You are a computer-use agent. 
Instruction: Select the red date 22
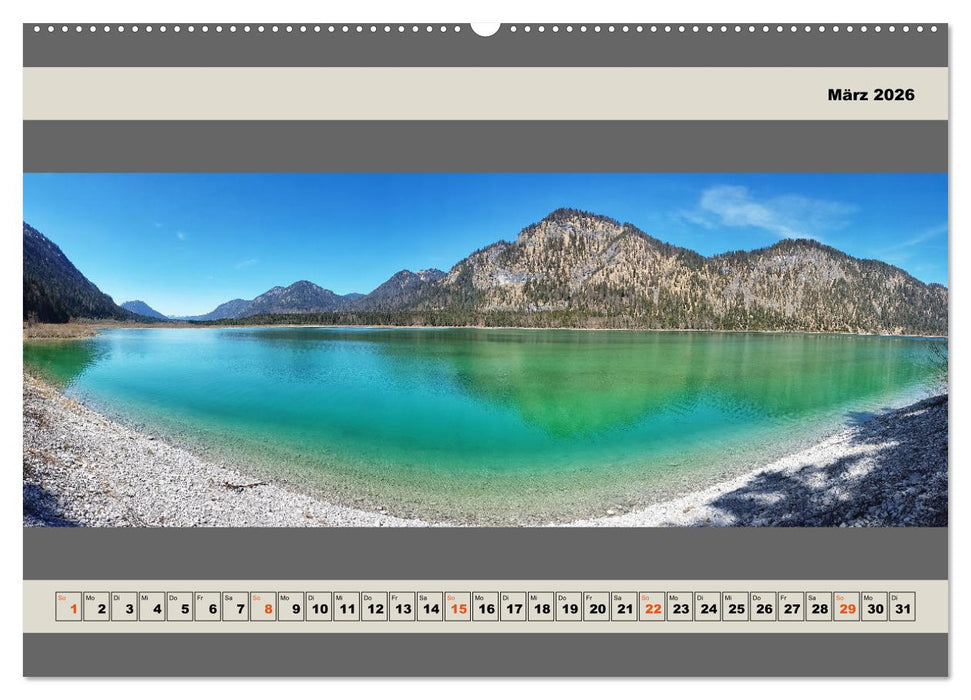pyautogui.click(x=650, y=601)
